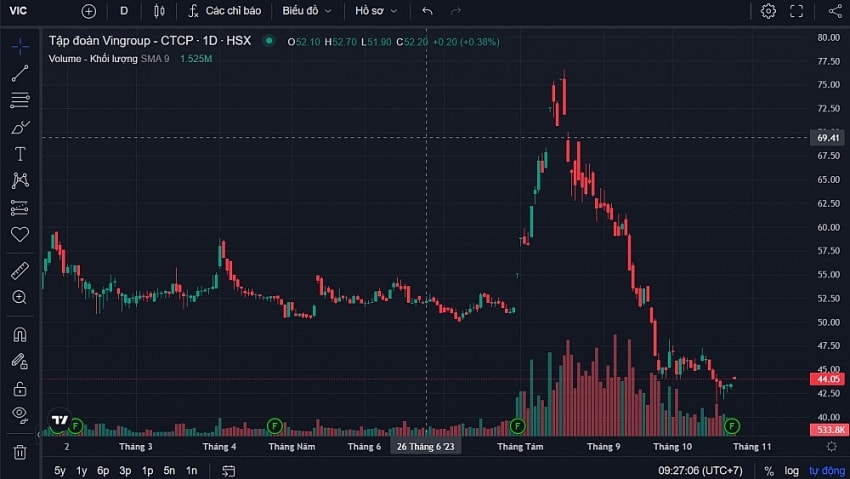Click the Tập đoàn Vingroup chart title
The width and height of the screenshot is (850, 479).
tap(150, 41)
